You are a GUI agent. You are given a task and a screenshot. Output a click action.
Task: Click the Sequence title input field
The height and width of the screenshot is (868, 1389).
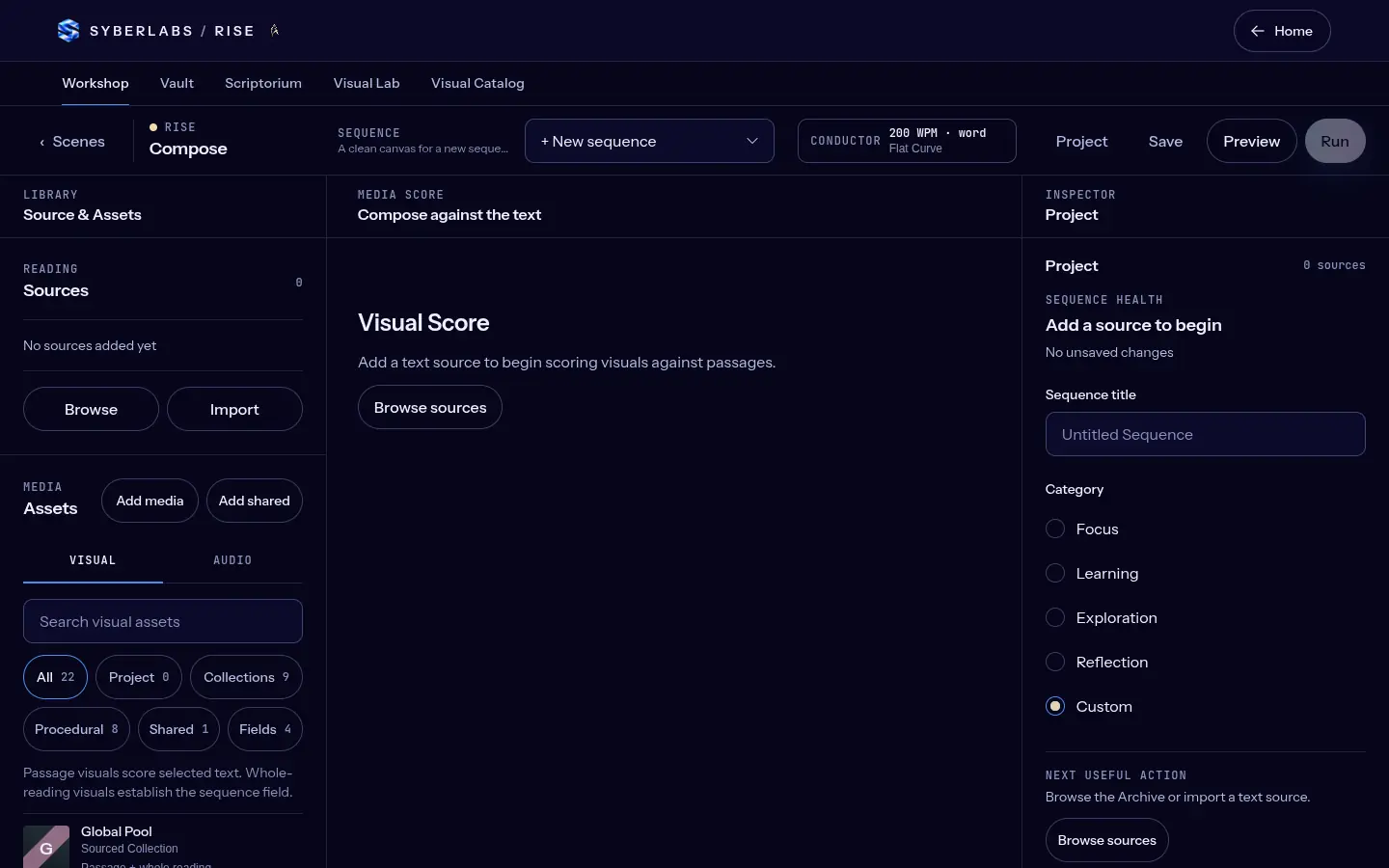point(1206,434)
